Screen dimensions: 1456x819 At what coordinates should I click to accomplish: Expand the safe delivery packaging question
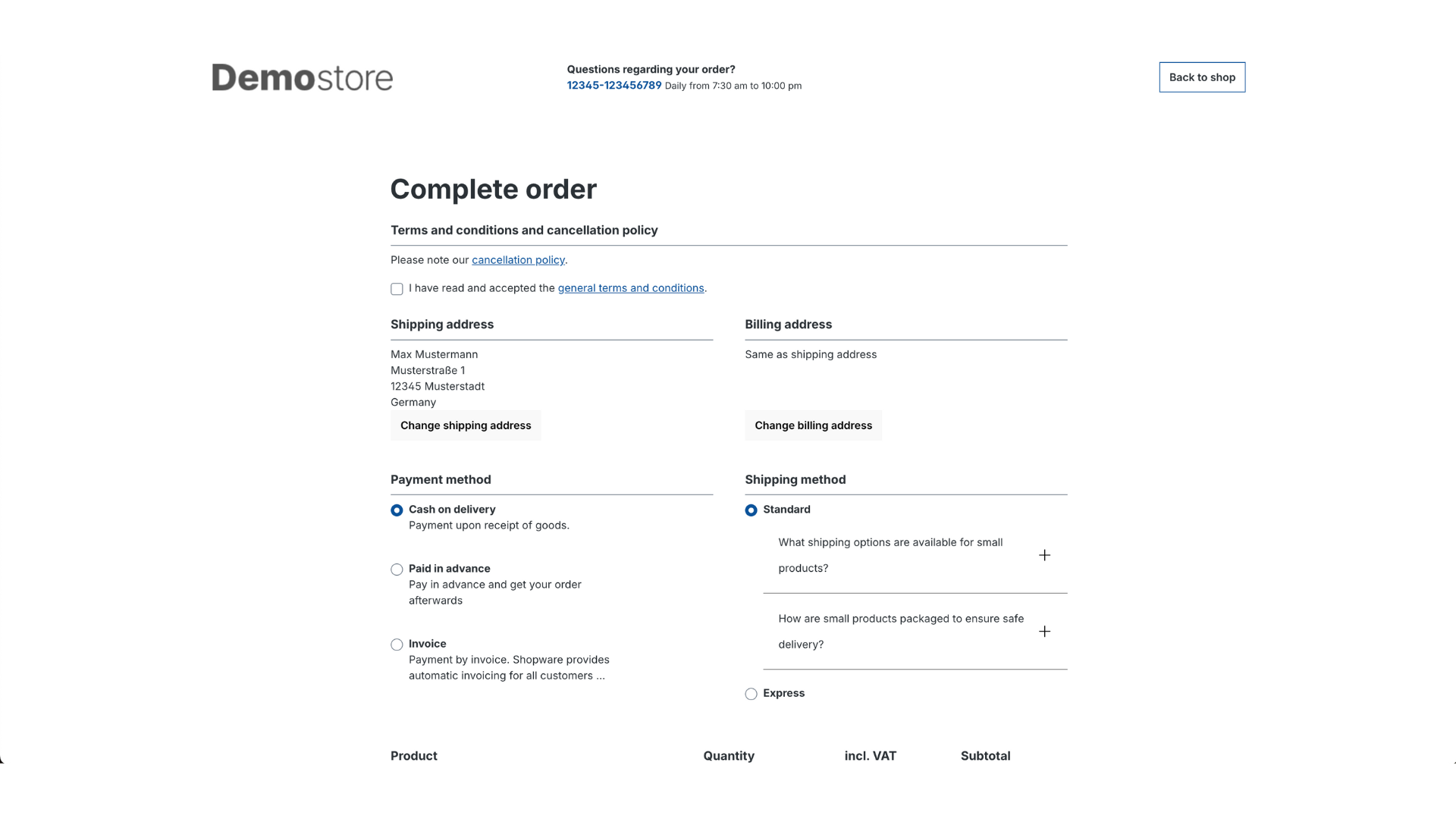point(900,632)
